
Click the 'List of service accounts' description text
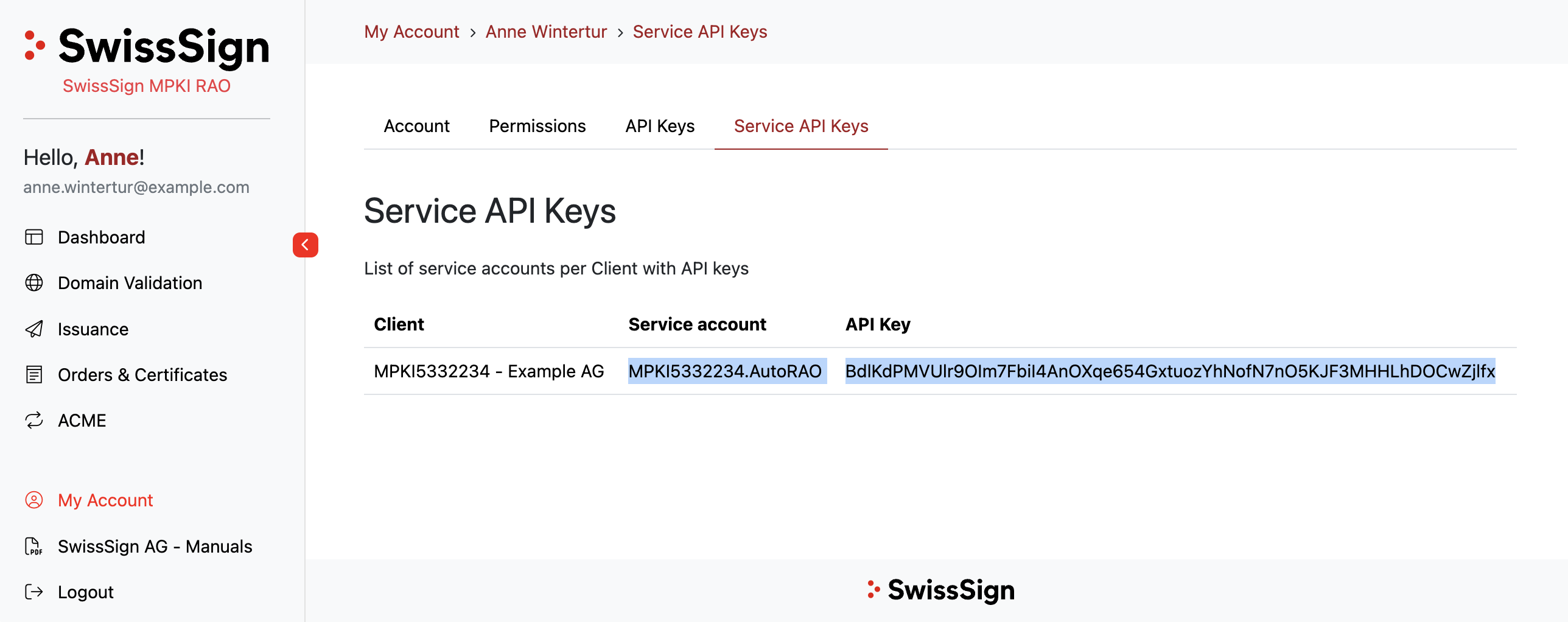556,268
